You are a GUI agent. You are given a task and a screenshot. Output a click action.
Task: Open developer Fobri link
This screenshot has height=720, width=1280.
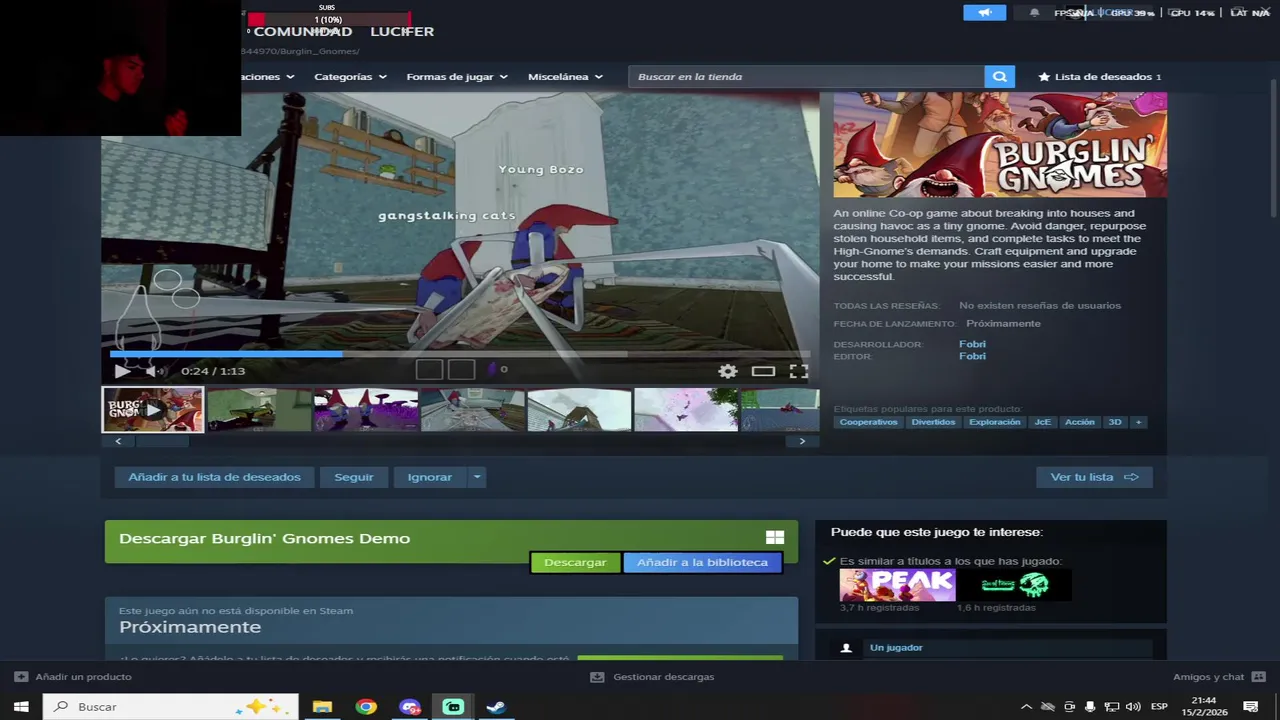972,344
